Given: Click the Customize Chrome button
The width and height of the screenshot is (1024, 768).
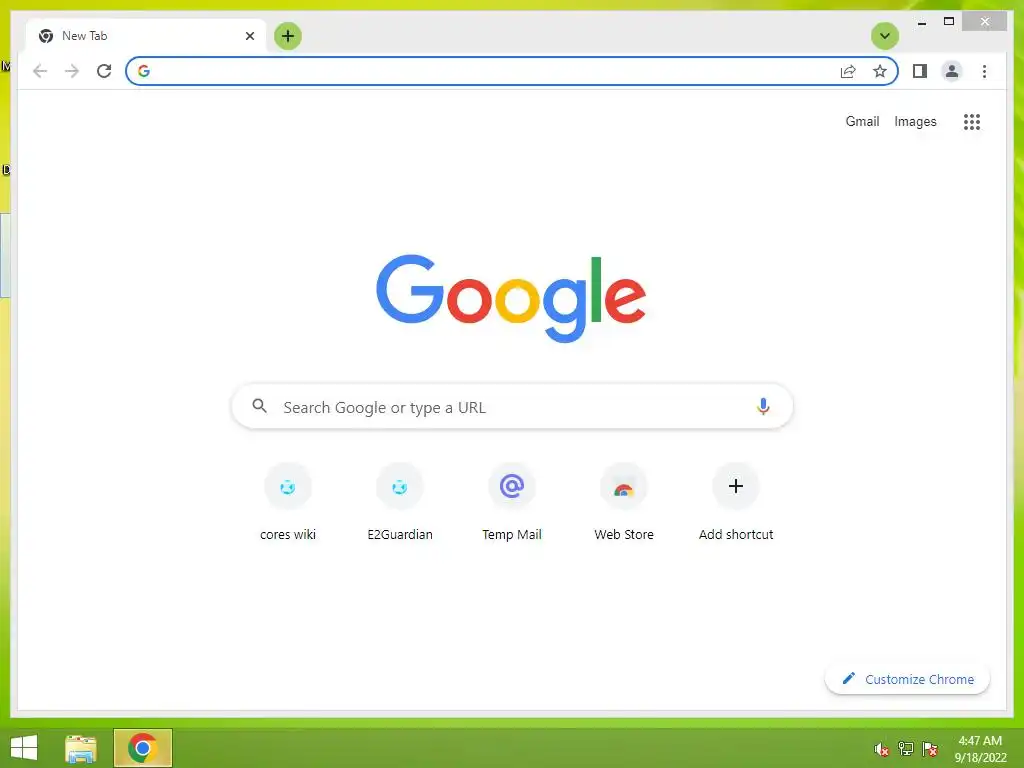Looking at the screenshot, I should (907, 679).
